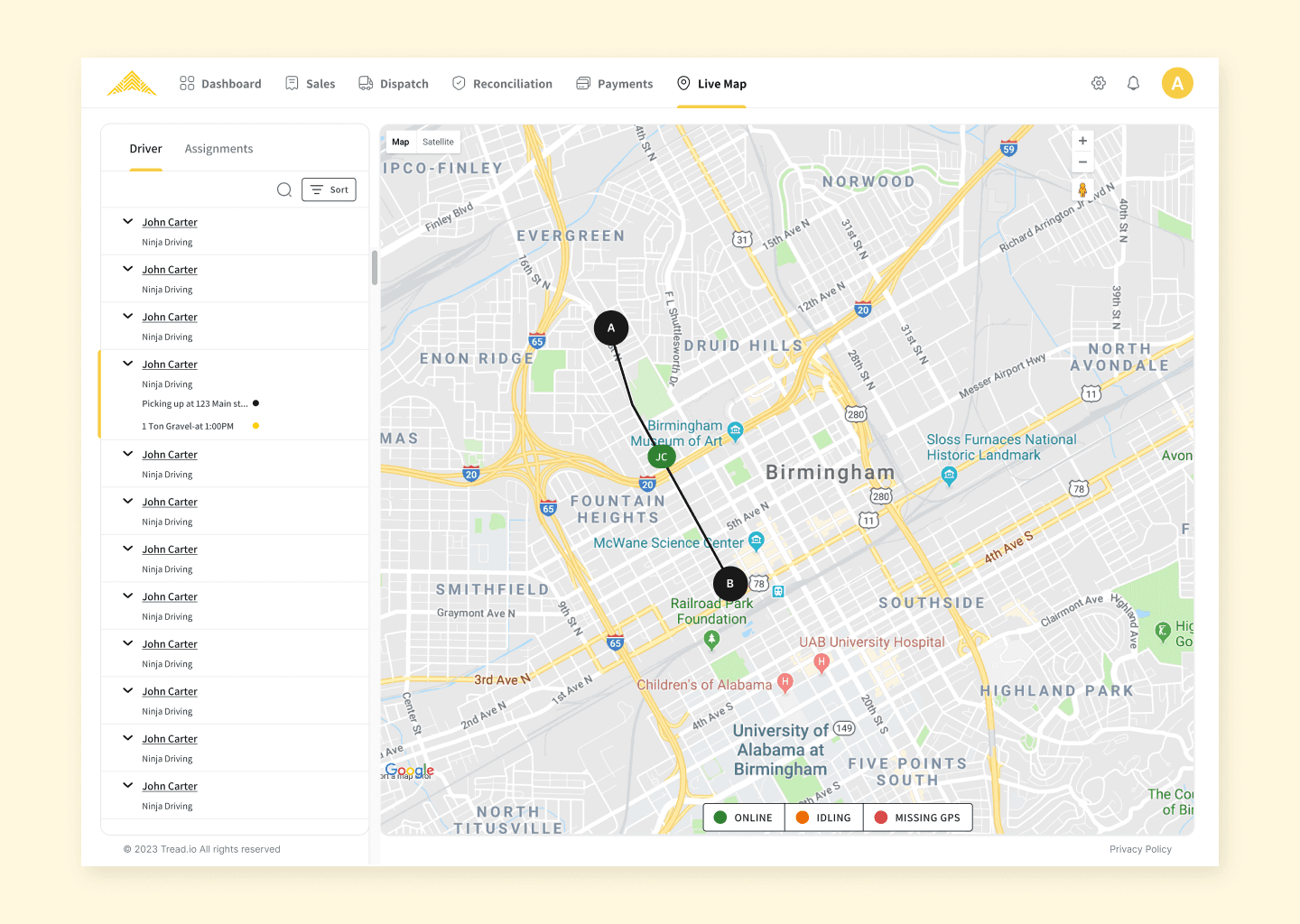Click the transit station icon near marker B
1300x924 pixels.
[x=778, y=591]
